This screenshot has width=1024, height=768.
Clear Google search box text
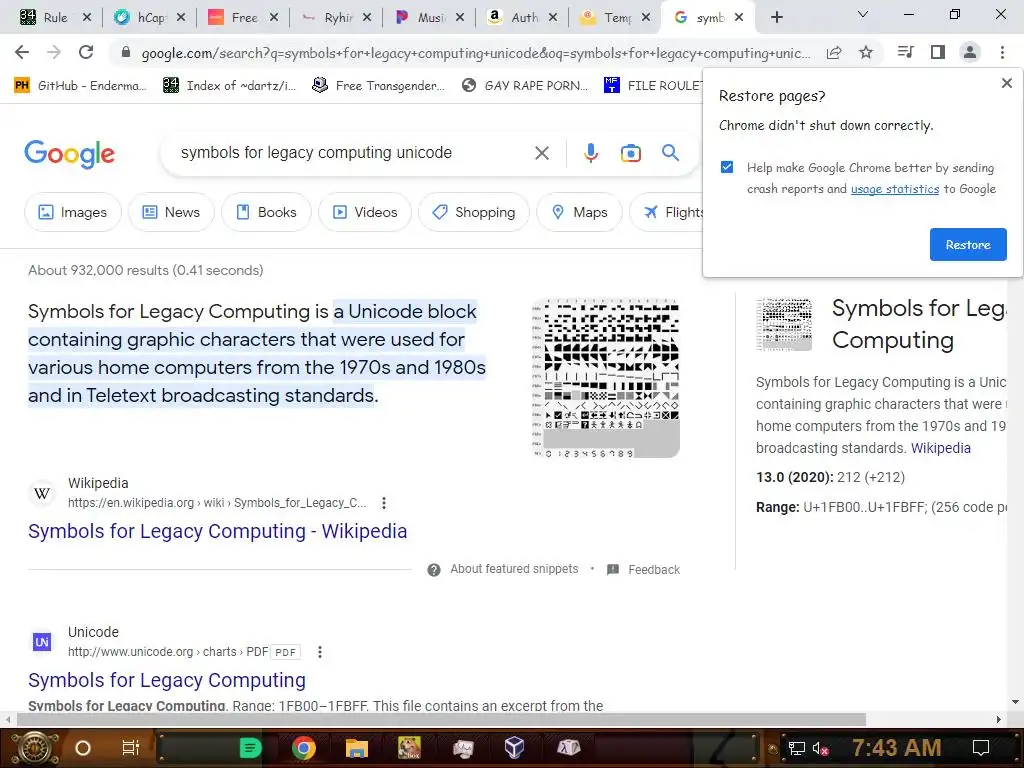(541, 153)
